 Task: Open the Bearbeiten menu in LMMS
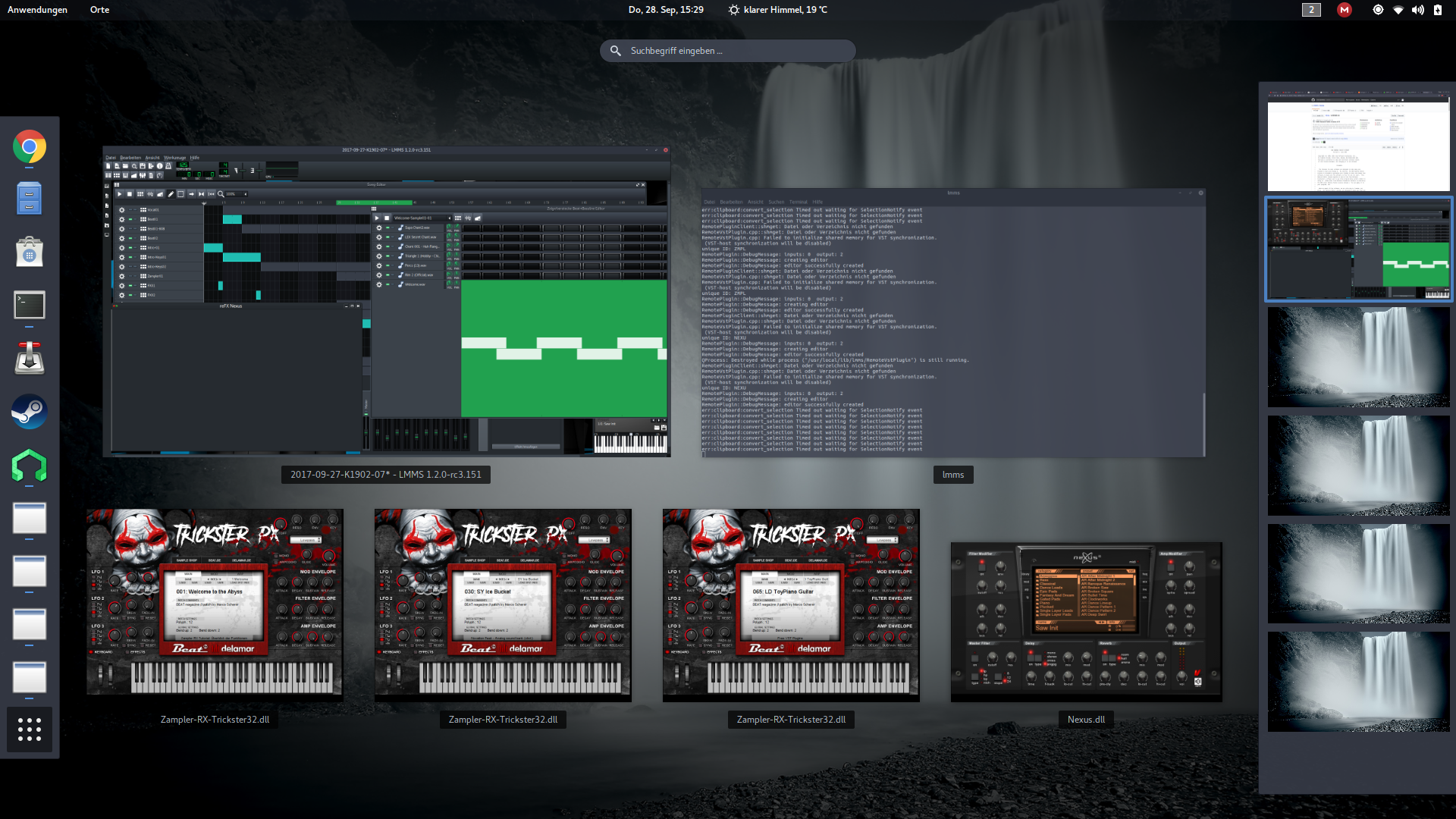[x=131, y=158]
